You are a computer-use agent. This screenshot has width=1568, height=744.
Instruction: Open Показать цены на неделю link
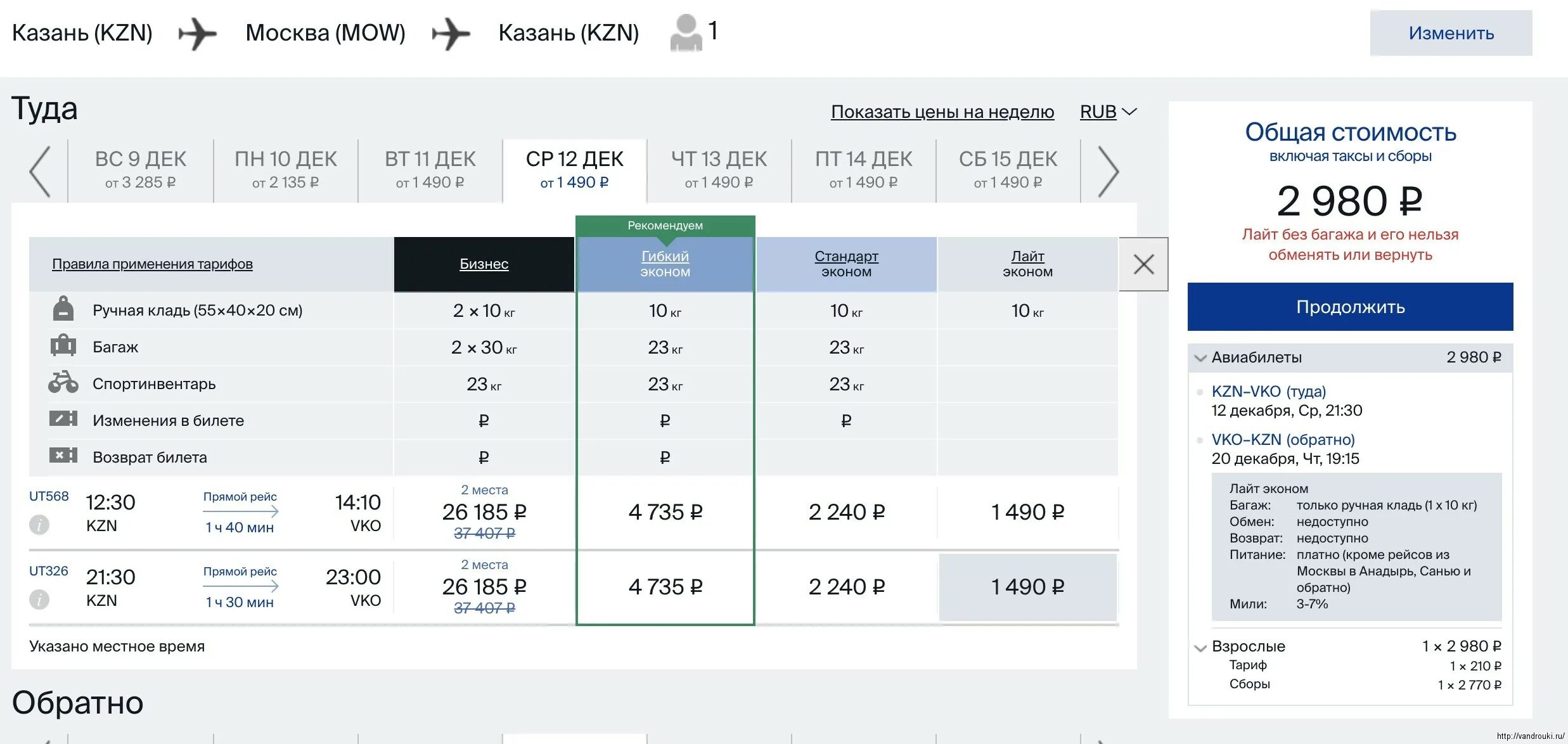942,112
